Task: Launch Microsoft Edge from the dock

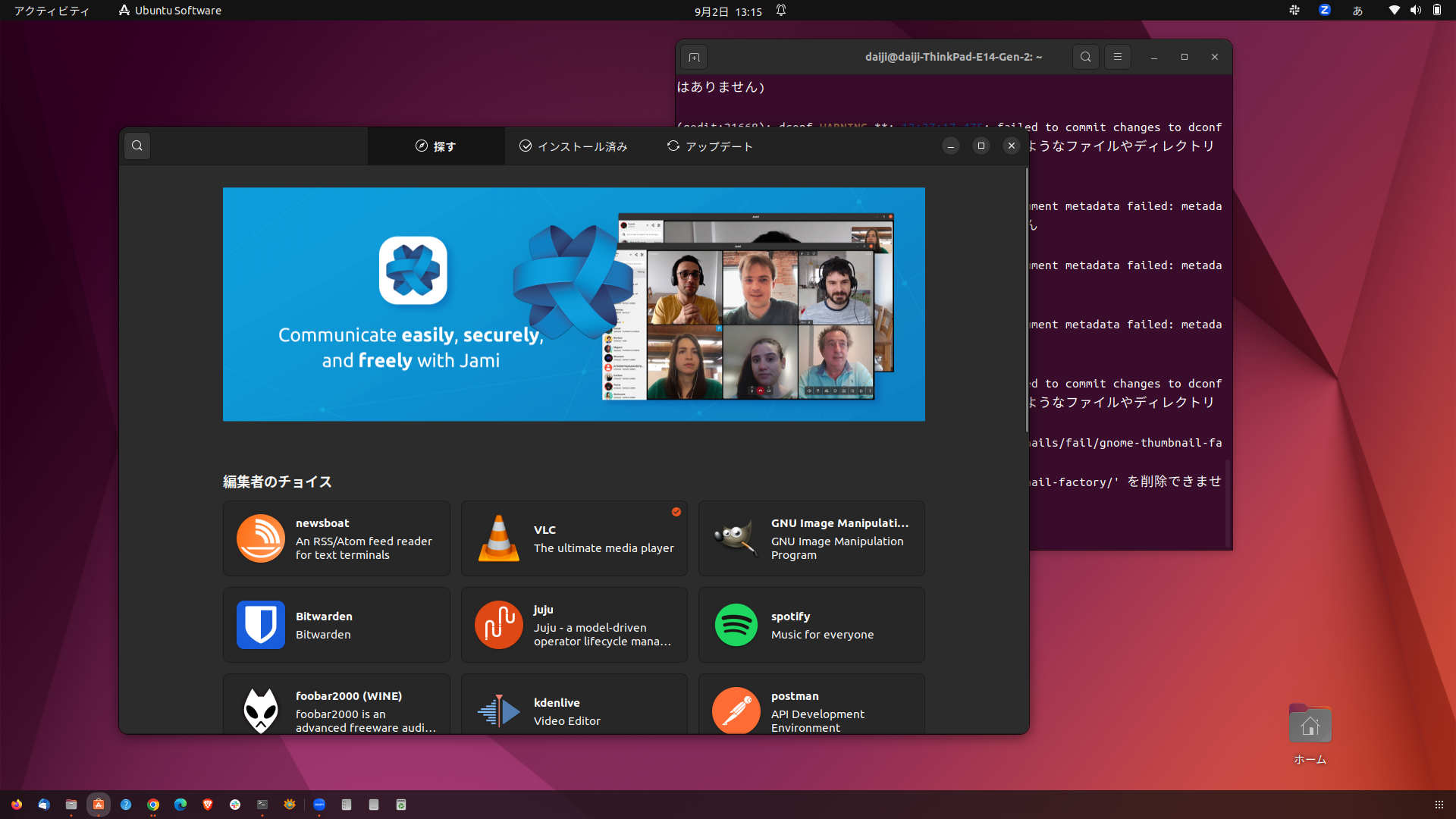Action: coord(180,805)
